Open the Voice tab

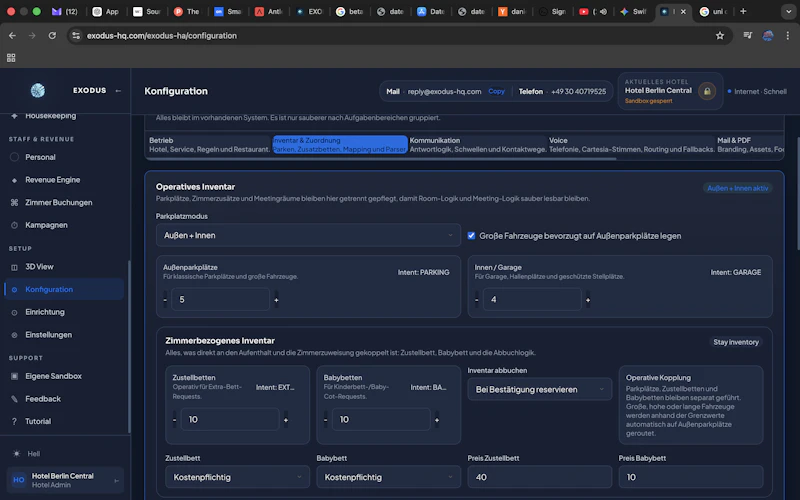coord(631,144)
